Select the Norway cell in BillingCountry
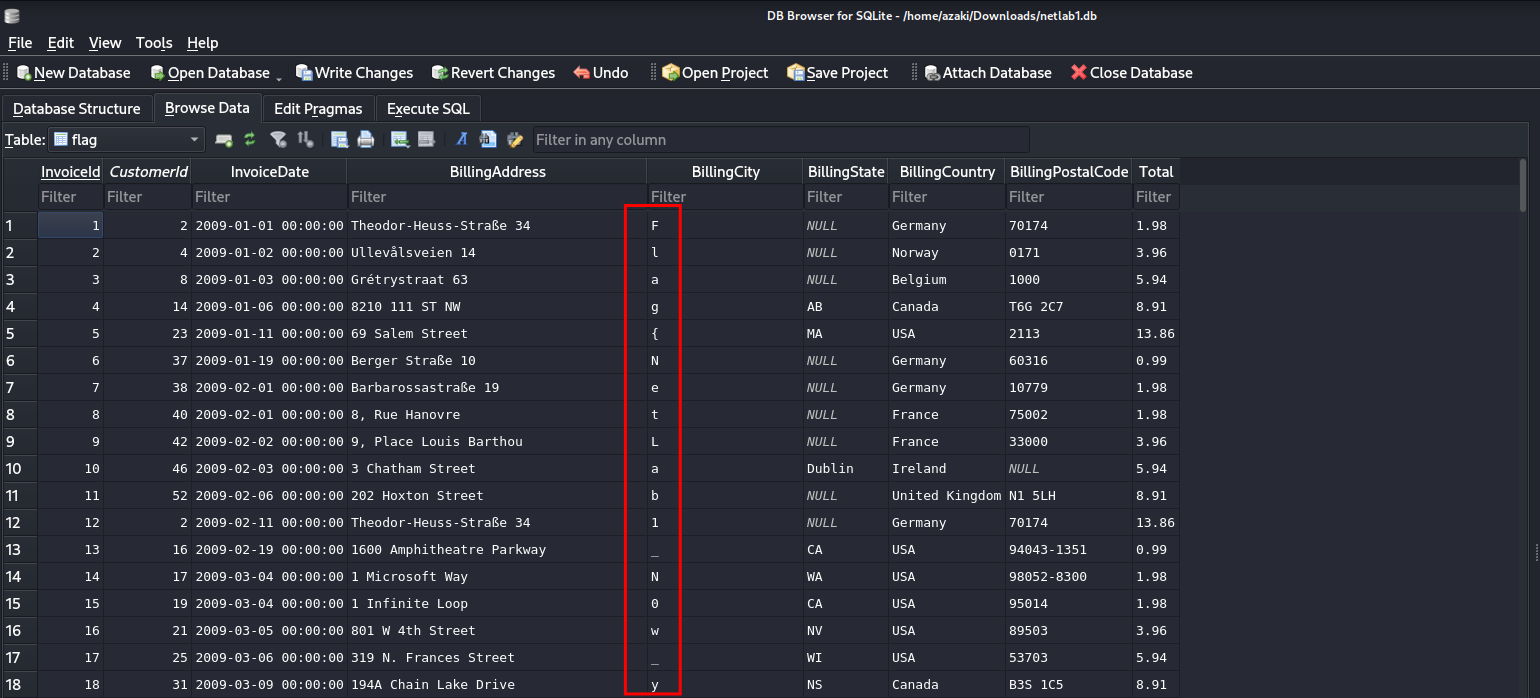Viewport: 1540px width, 698px height. [946, 253]
